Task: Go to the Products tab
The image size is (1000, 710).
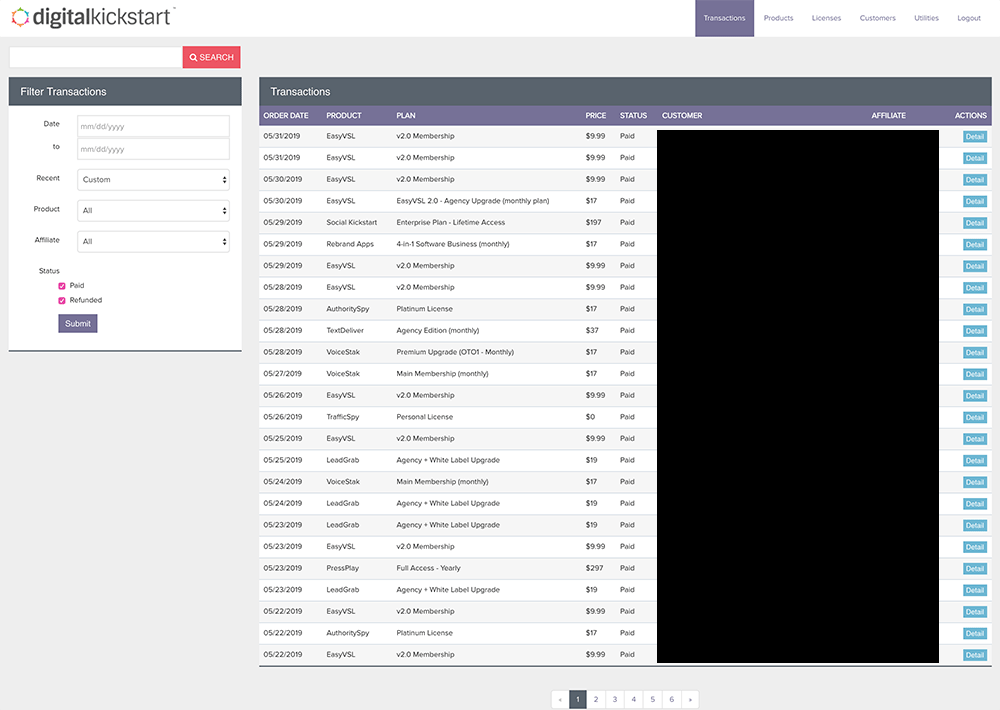Action: [x=778, y=18]
